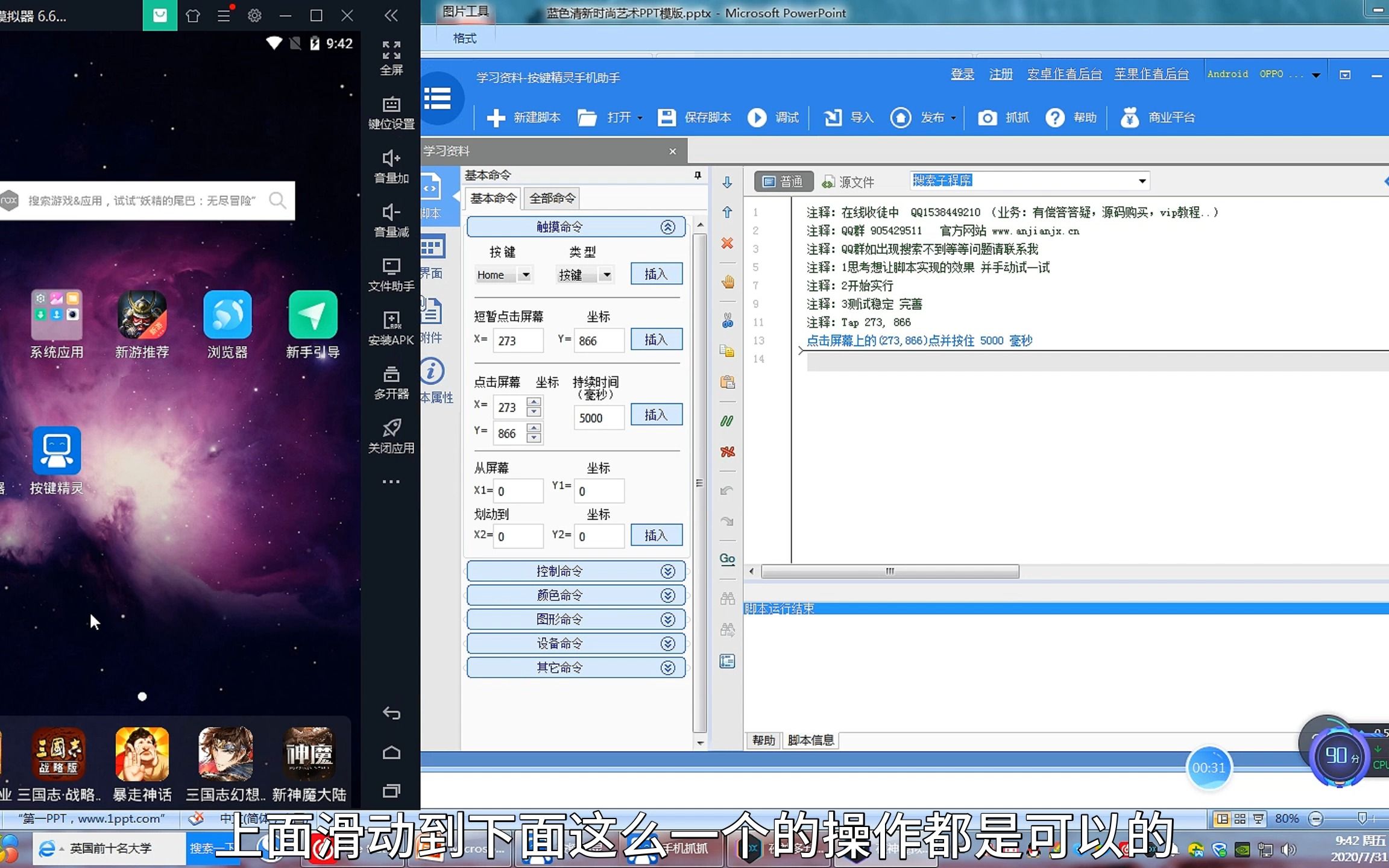
Task: Open the 搜索子程序 combo box
Action: point(1030,181)
